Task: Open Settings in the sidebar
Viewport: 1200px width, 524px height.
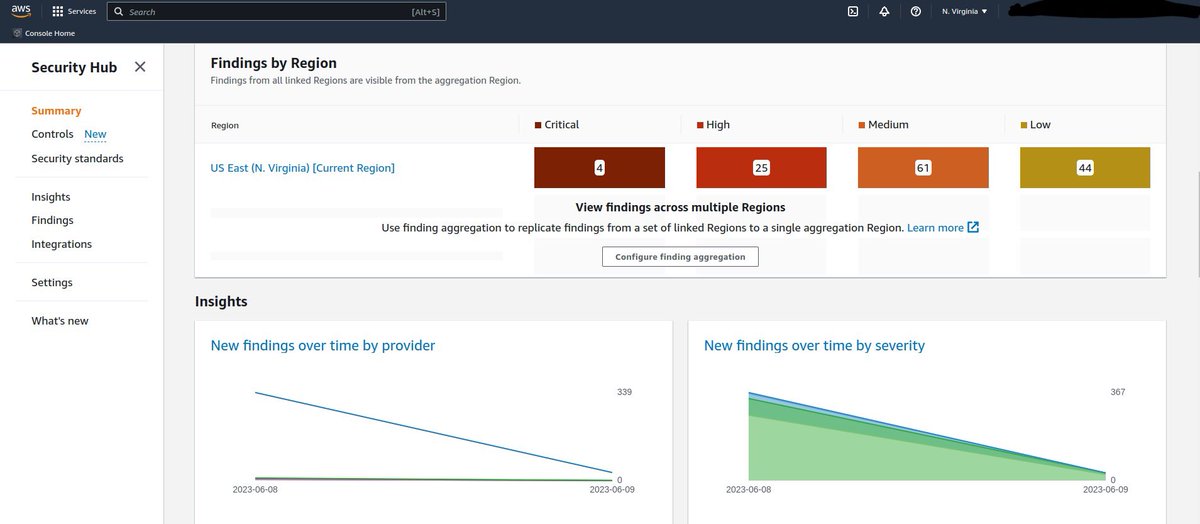Action: click(52, 283)
